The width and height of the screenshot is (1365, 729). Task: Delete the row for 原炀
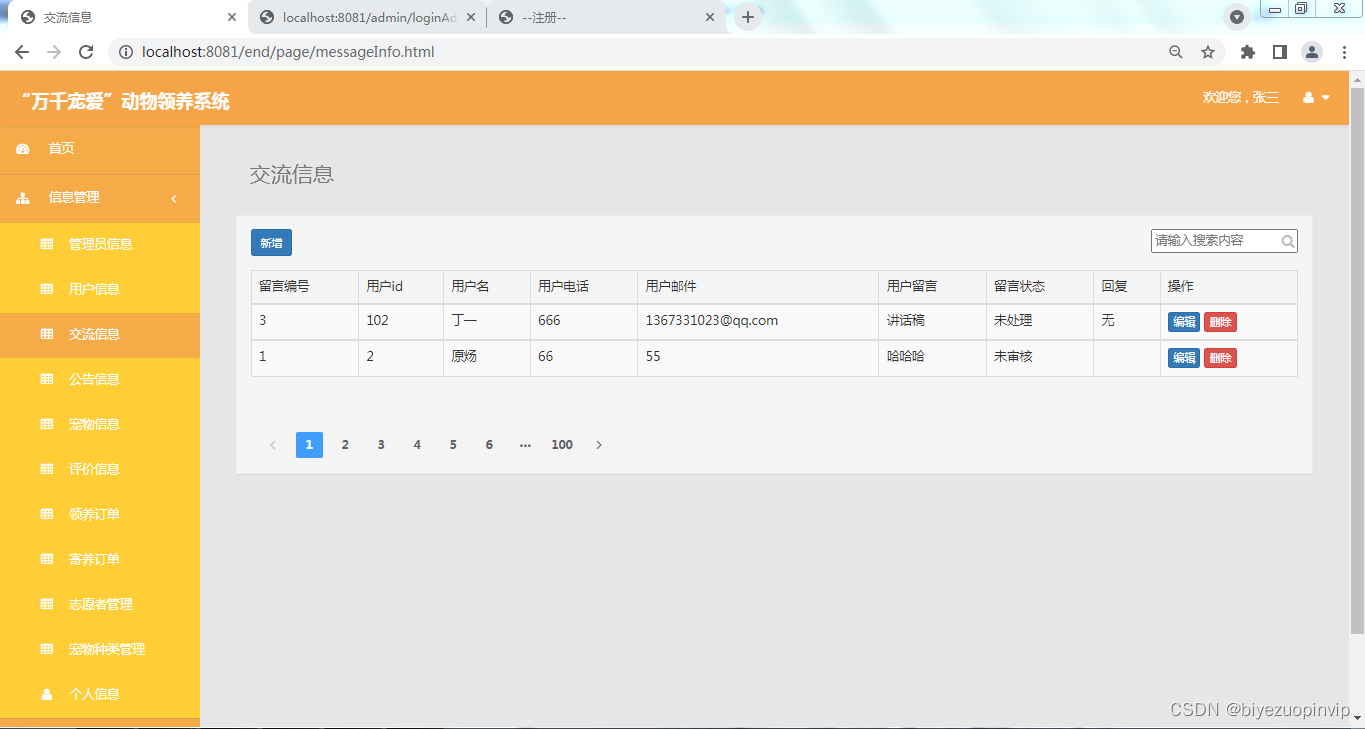pyautogui.click(x=1220, y=358)
